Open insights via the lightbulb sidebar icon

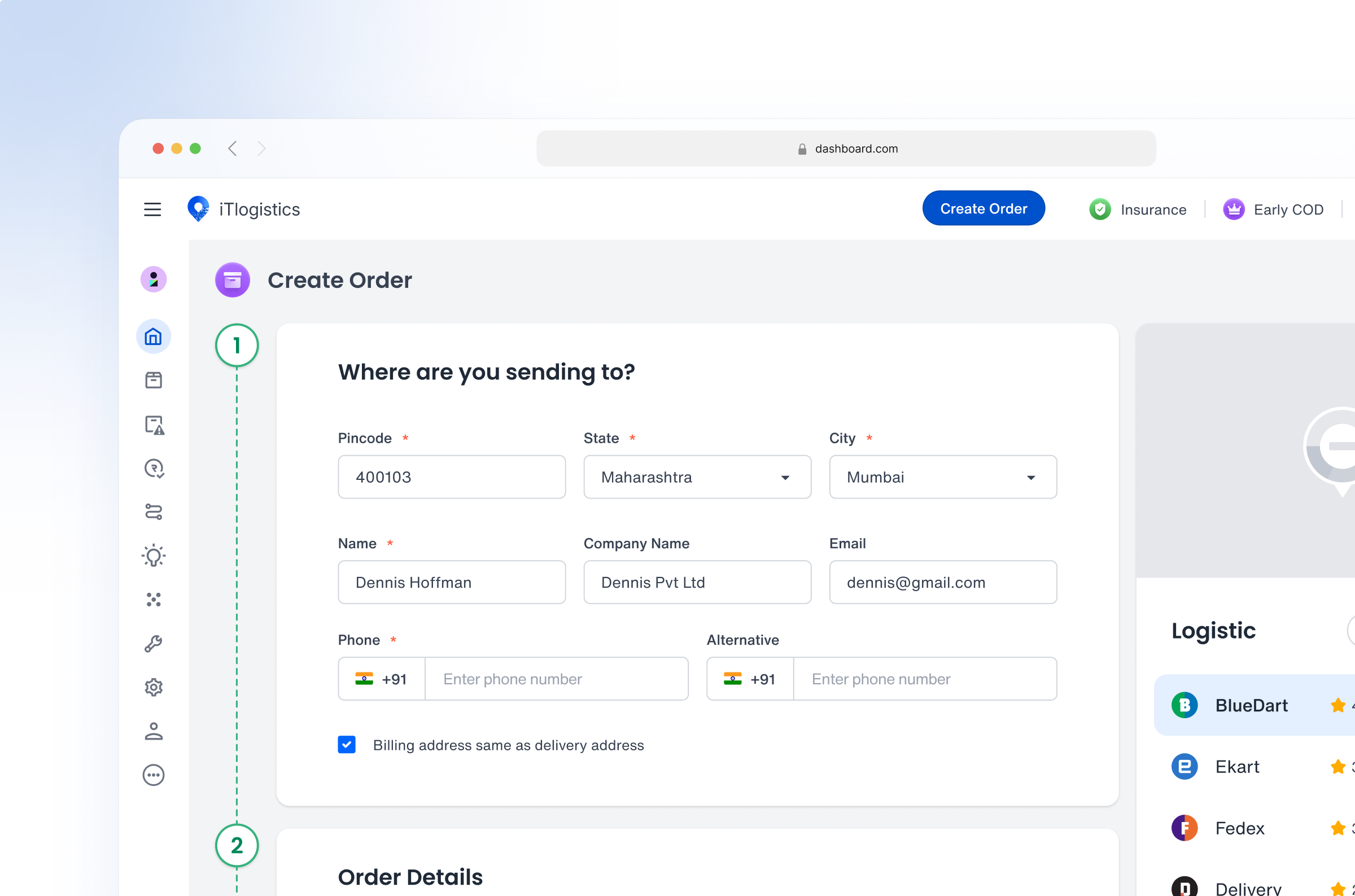tap(153, 556)
